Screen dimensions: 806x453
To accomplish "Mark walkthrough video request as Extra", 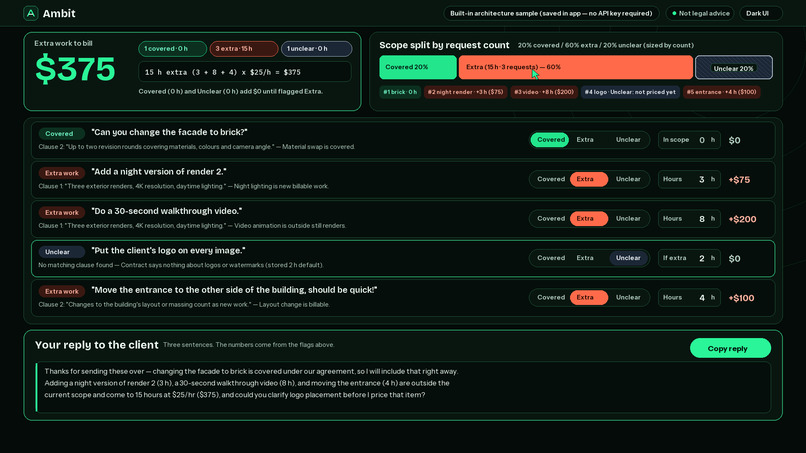I will (589, 219).
